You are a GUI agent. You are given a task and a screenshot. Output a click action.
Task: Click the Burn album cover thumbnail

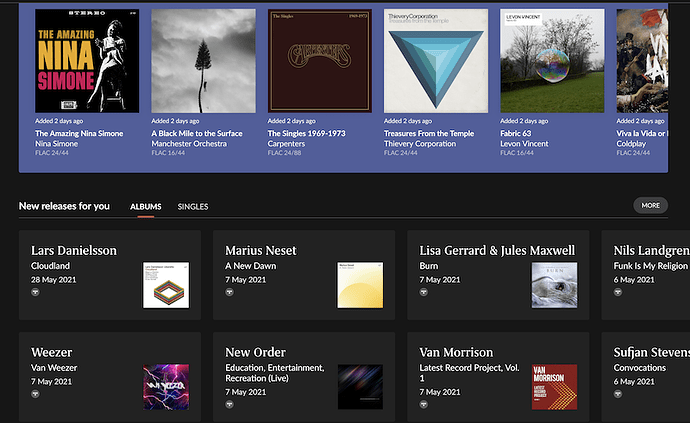tap(554, 285)
